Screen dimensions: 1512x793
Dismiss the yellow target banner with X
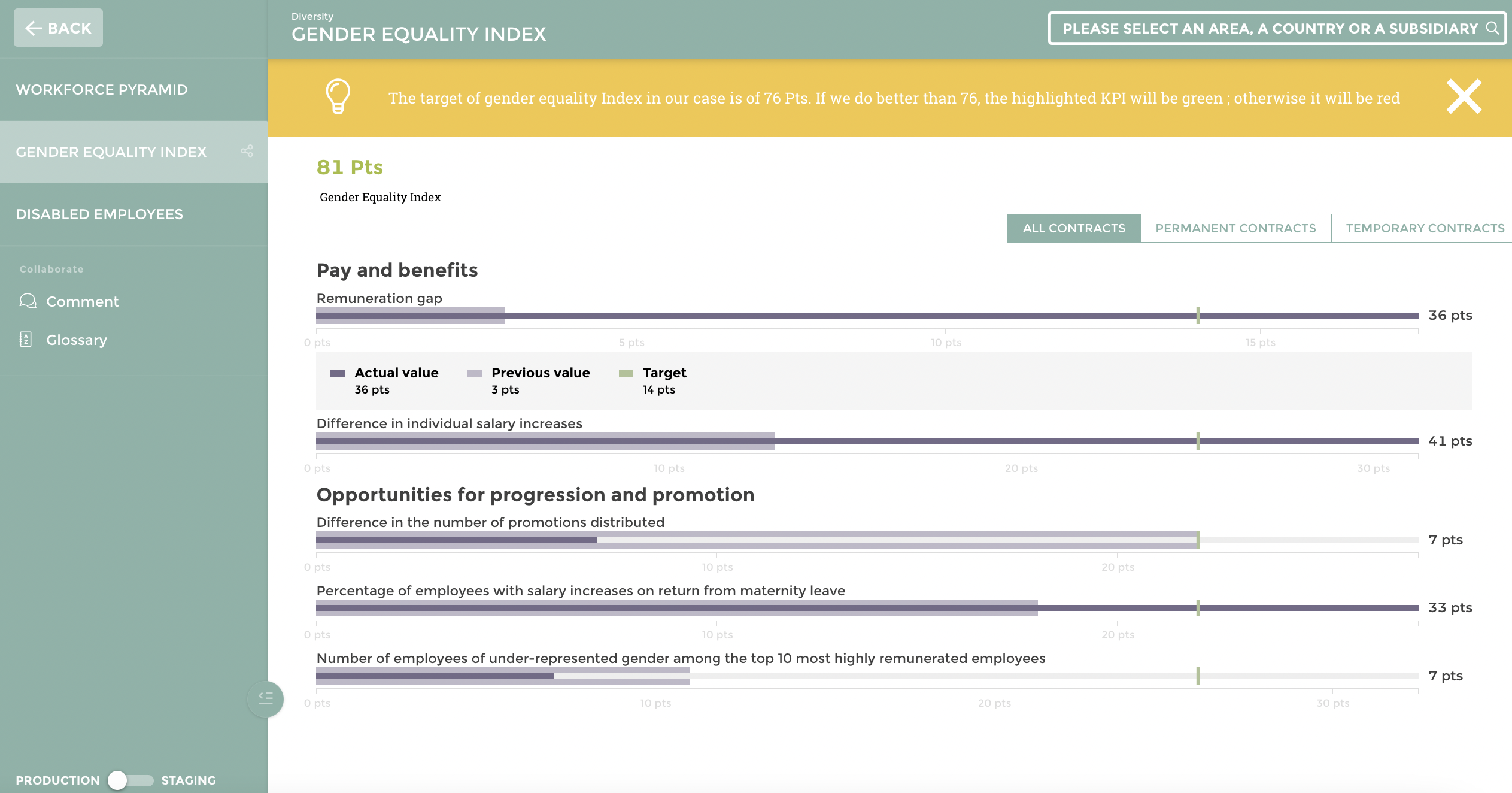pyautogui.click(x=1464, y=96)
